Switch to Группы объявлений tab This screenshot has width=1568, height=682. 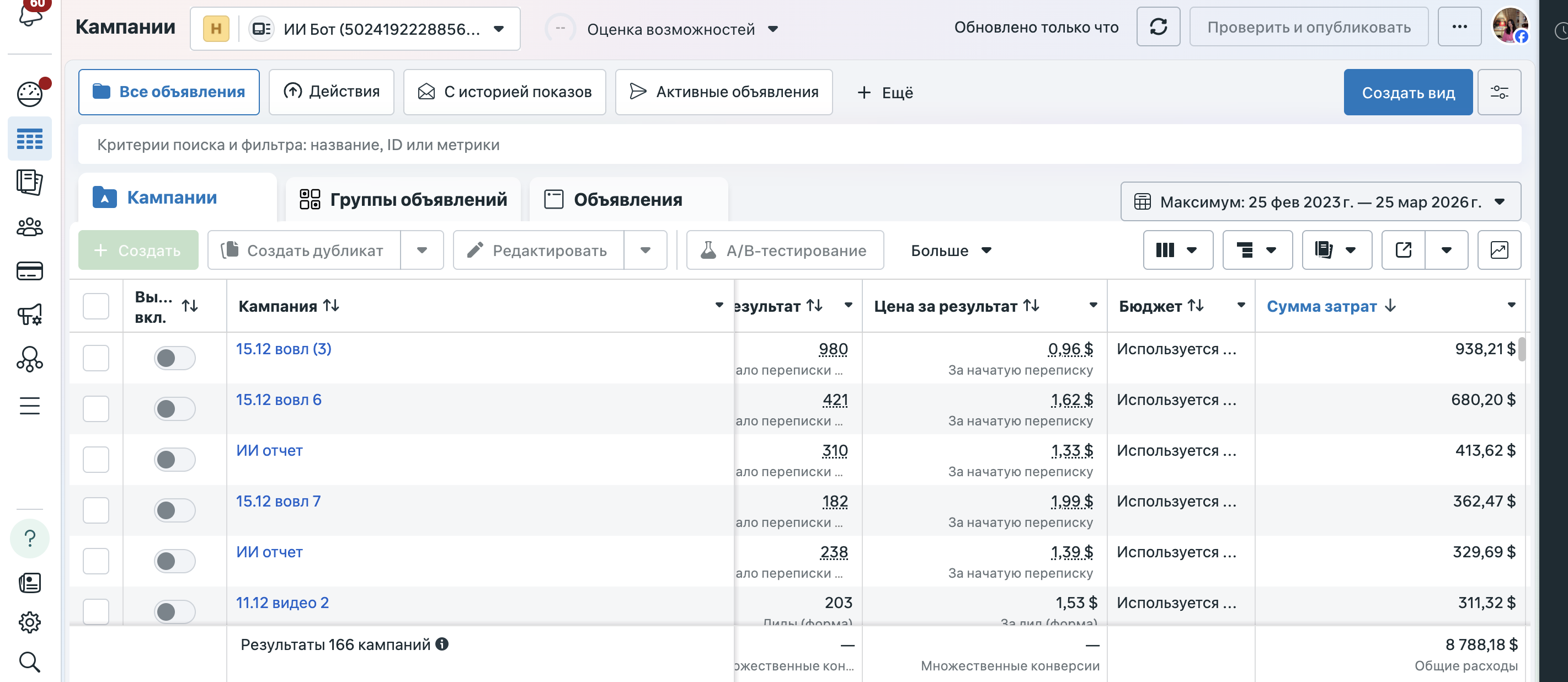[403, 199]
